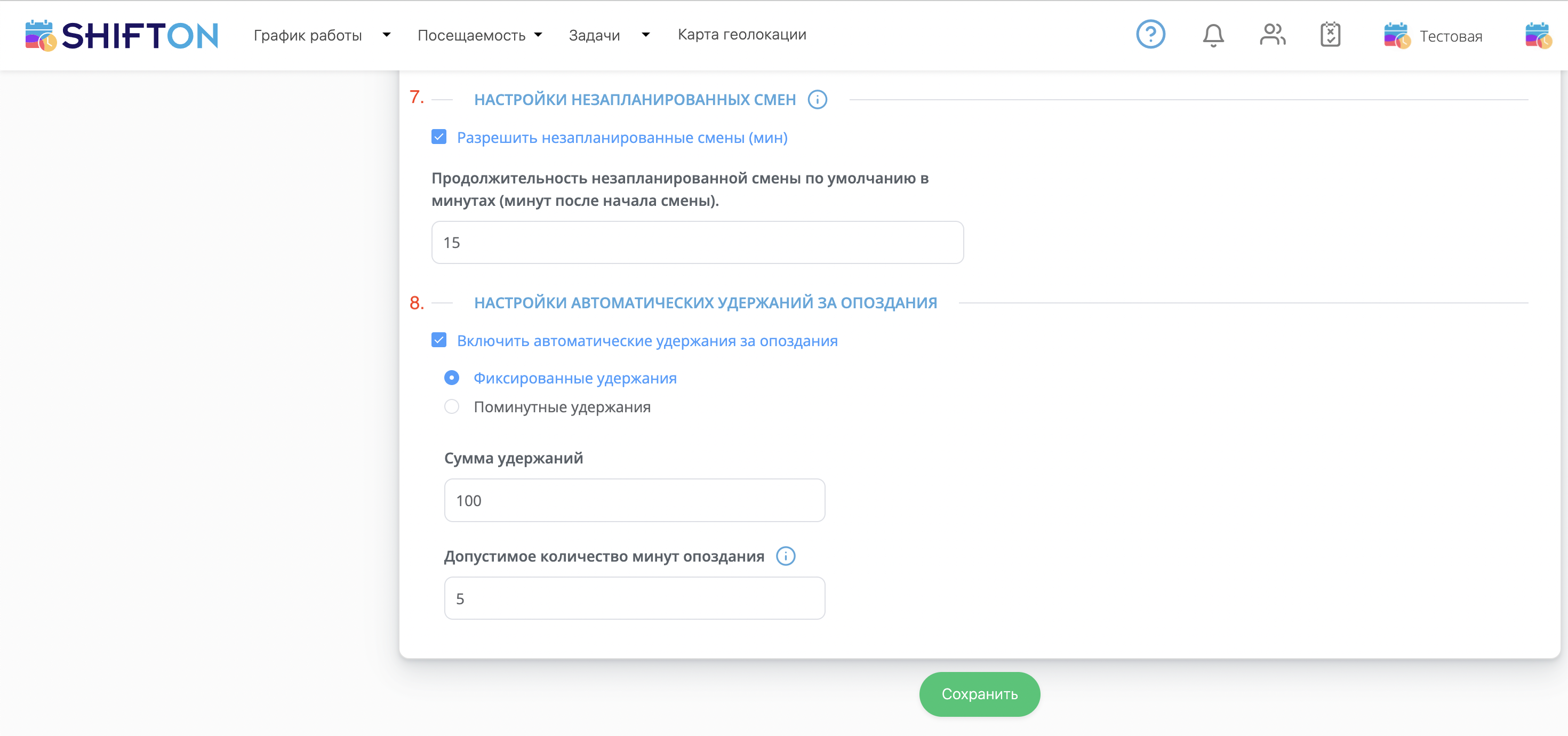
Task: Expand График работы dropdown arrow
Action: tap(387, 35)
